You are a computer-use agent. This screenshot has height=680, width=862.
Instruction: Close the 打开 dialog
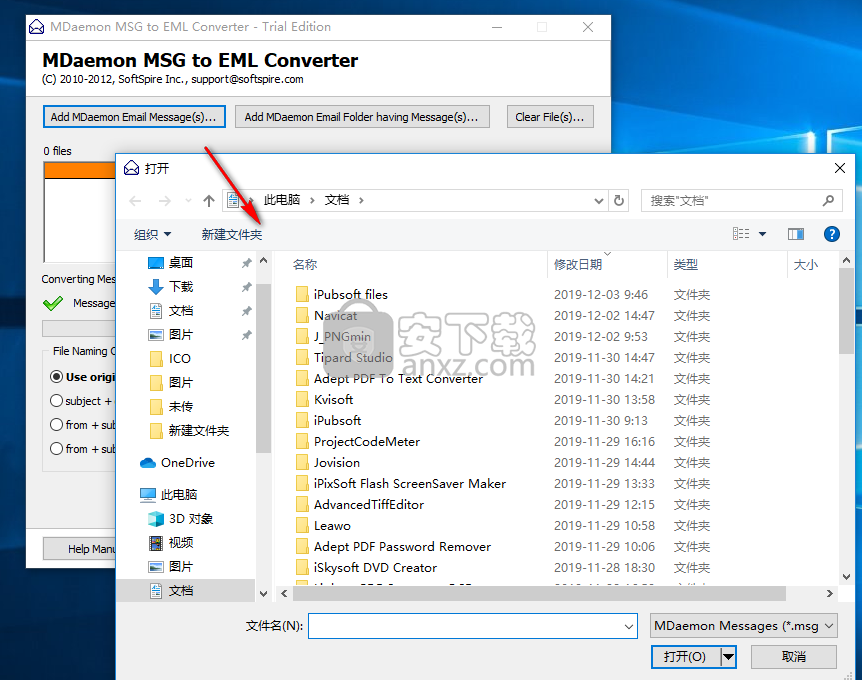click(839, 168)
